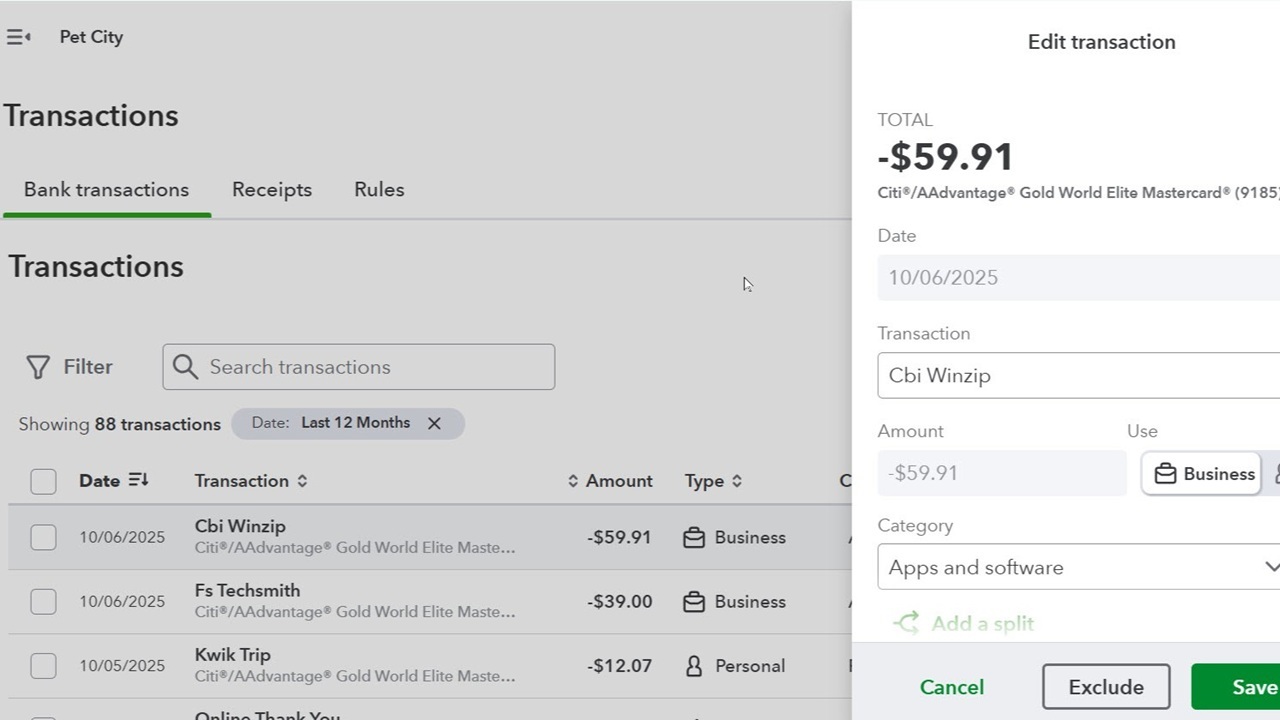
Task: Cancel the transaction edit
Action: click(x=952, y=687)
